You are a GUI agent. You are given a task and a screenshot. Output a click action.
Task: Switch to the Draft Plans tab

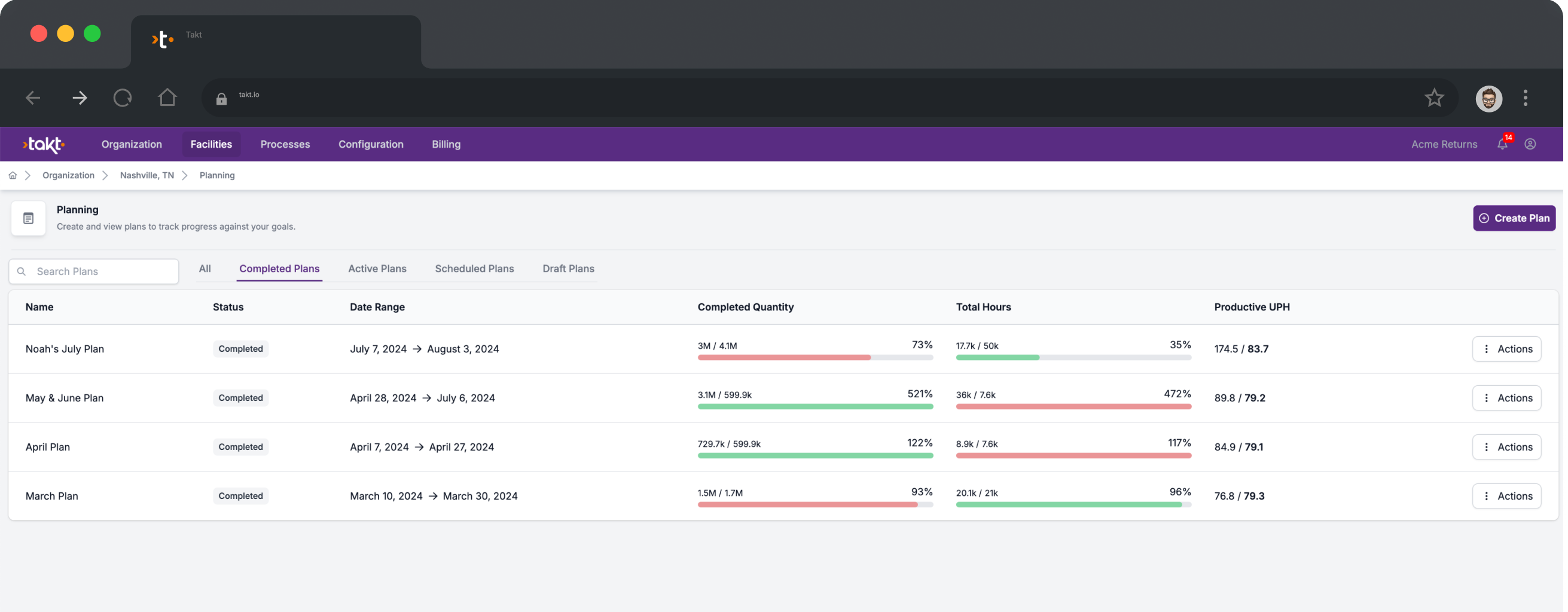coord(568,269)
